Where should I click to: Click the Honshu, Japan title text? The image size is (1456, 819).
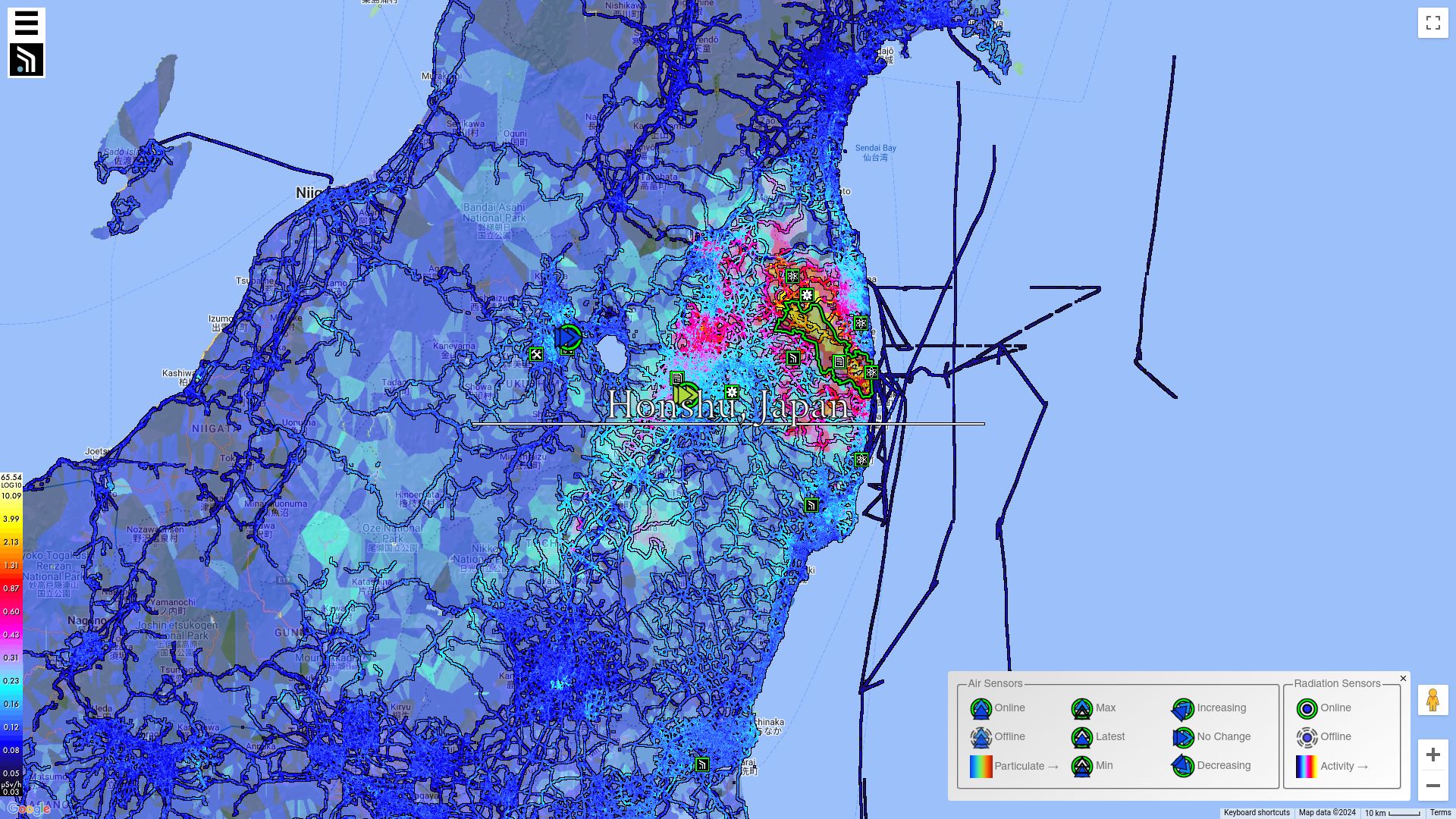click(729, 406)
